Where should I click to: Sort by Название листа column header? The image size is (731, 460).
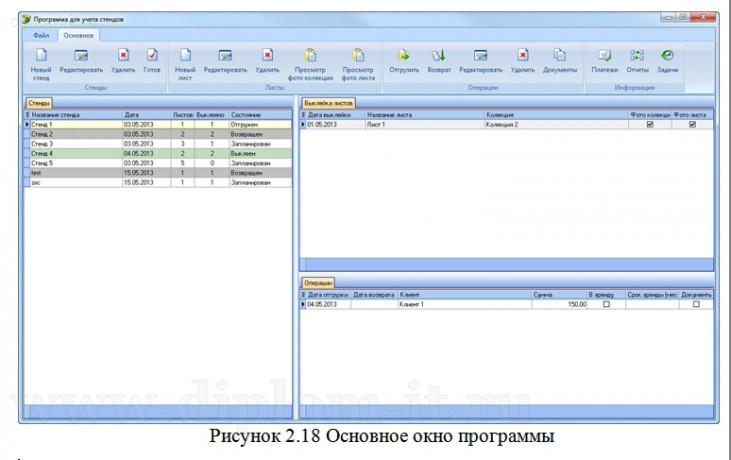(425, 115)
